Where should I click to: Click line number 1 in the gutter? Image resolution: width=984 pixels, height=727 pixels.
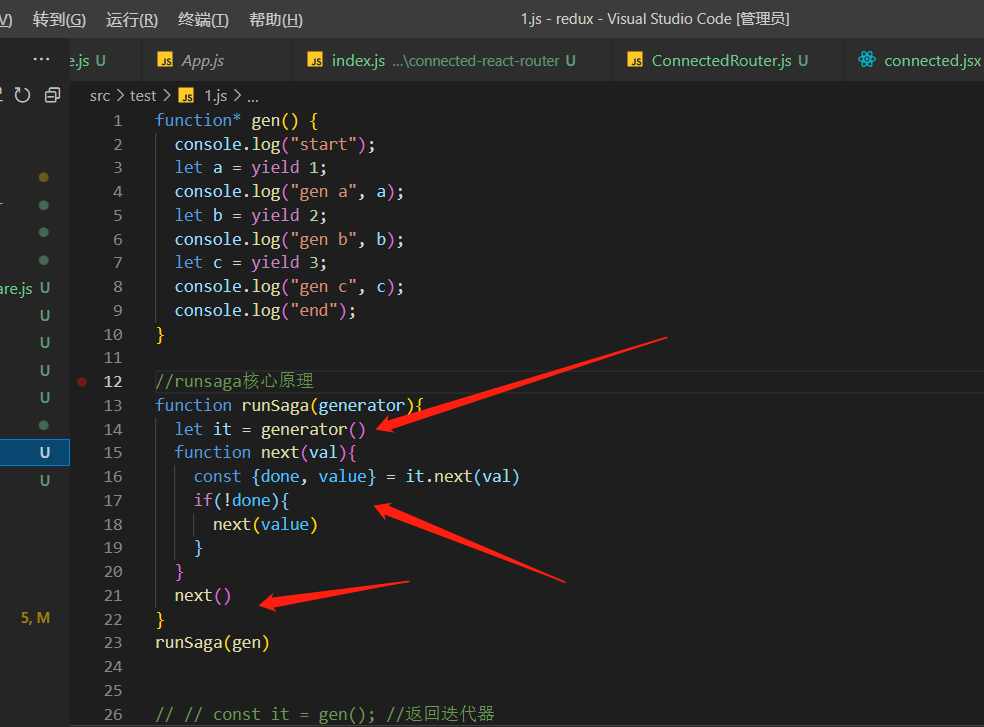117,121
